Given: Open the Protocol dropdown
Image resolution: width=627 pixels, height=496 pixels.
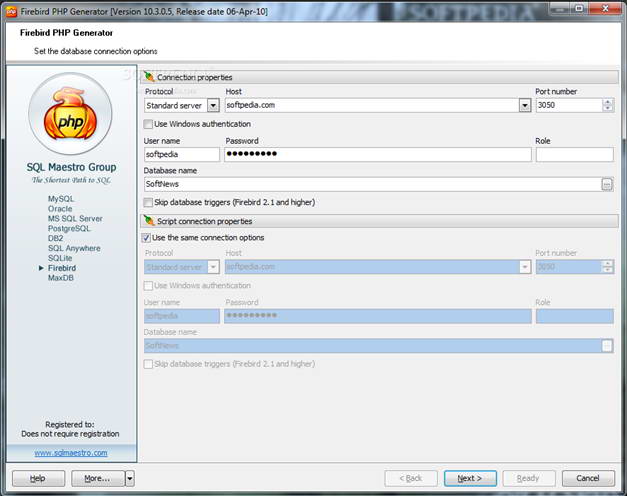Looking at the screenshot, I should [x=213, y=105].
